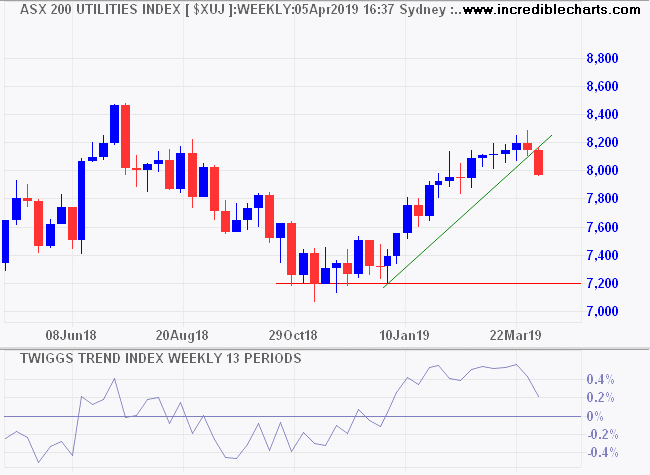Viewport: 650px width, 475px height.
Task: Select the 7,600 price axis label
Action: coord(602,227)
